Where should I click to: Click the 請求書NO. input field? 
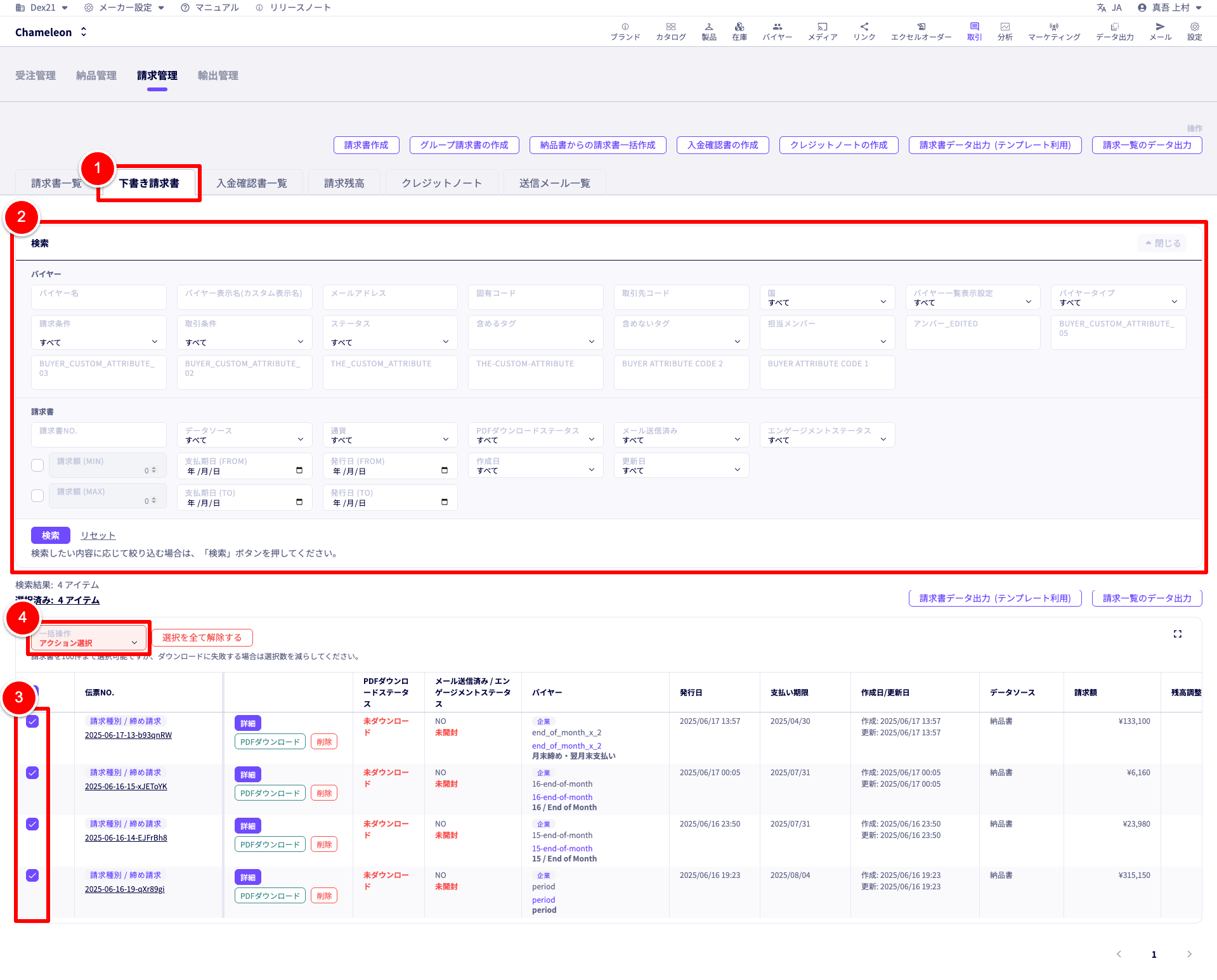99,435
